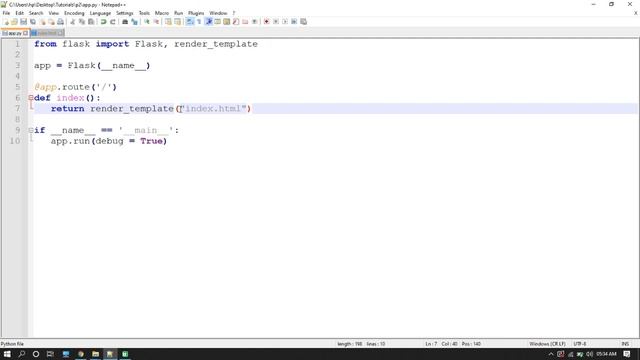Click the Copy toolbar icon

82,22
